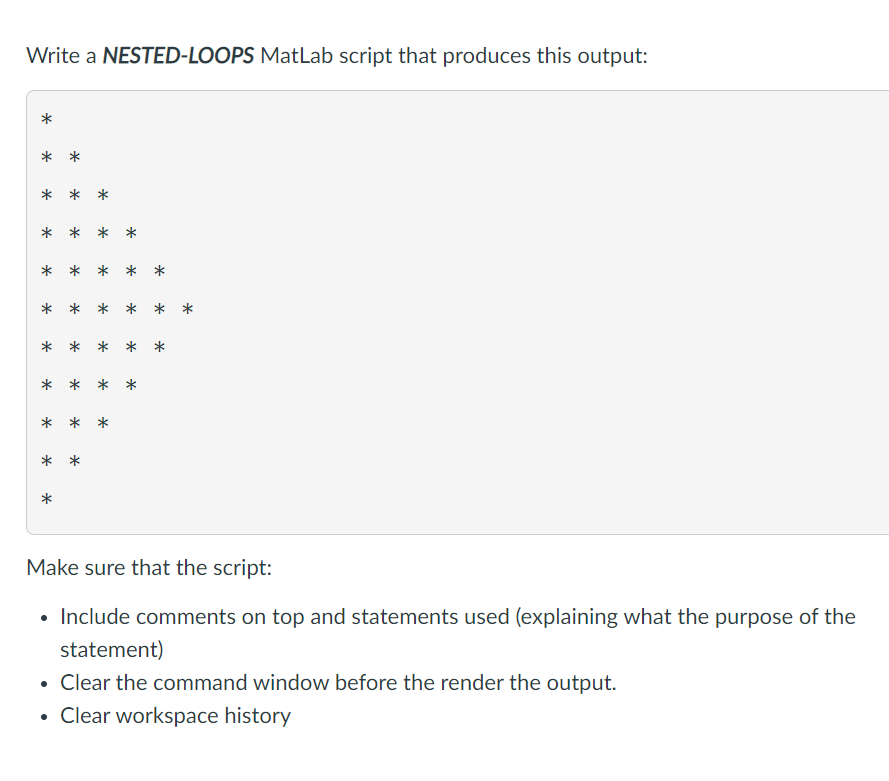889x781 pixels.
Task: Click the single asterisk on the first output row
Action: tap(46, 120)
